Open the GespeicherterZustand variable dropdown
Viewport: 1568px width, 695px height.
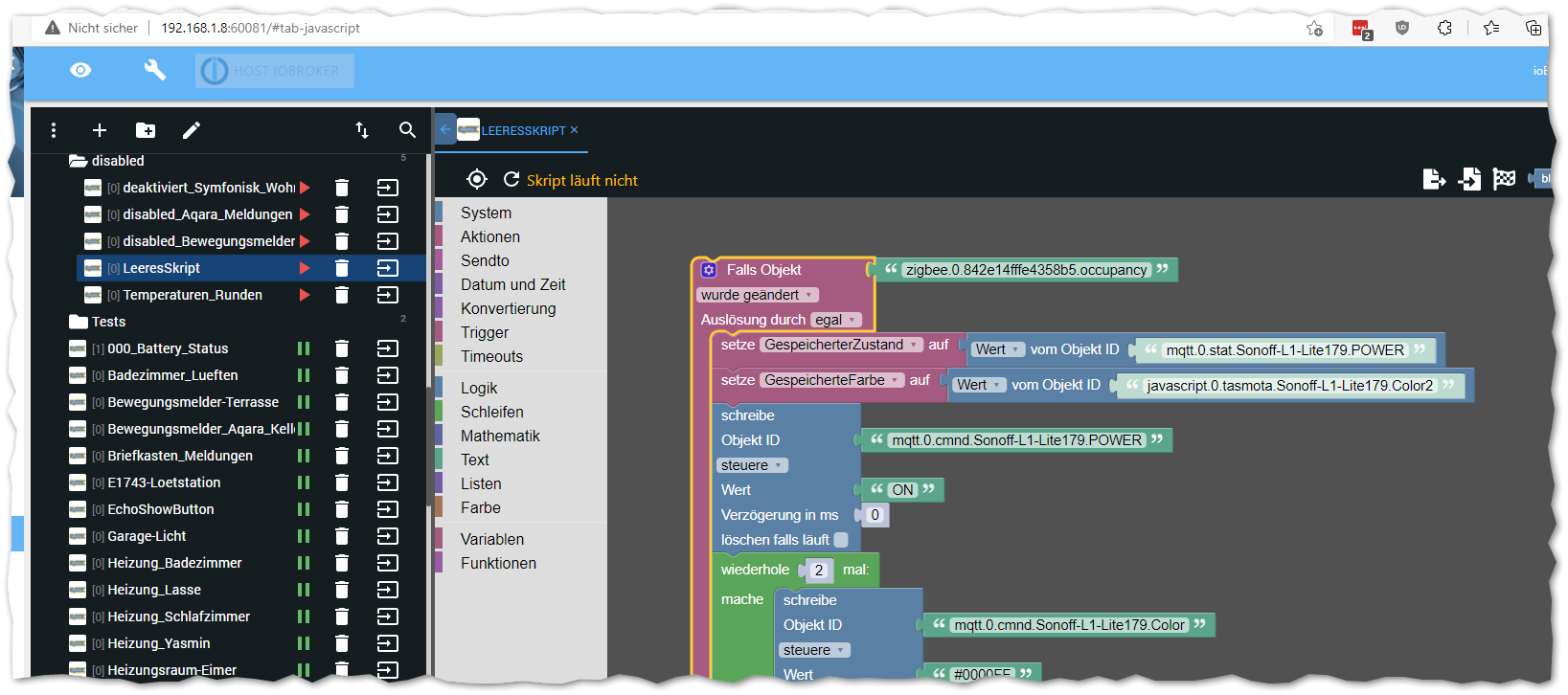[x=842, y=345]
